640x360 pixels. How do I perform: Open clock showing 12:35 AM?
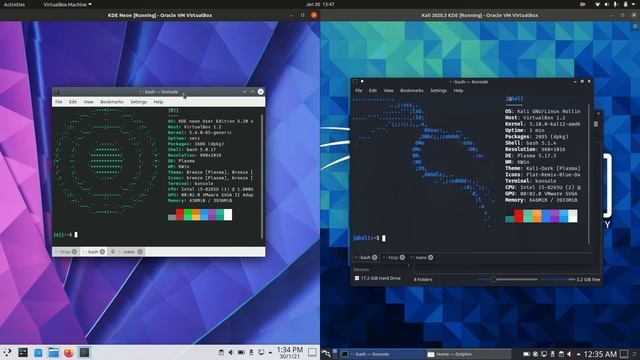pyautogui.click(x=600, y=354)
